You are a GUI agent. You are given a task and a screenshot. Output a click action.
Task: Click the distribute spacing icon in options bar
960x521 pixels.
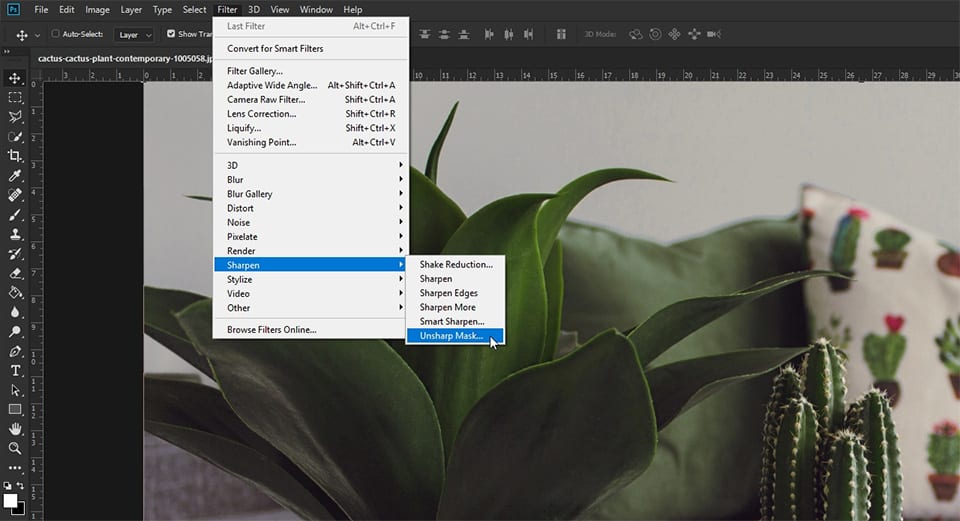tap(561, 34)
